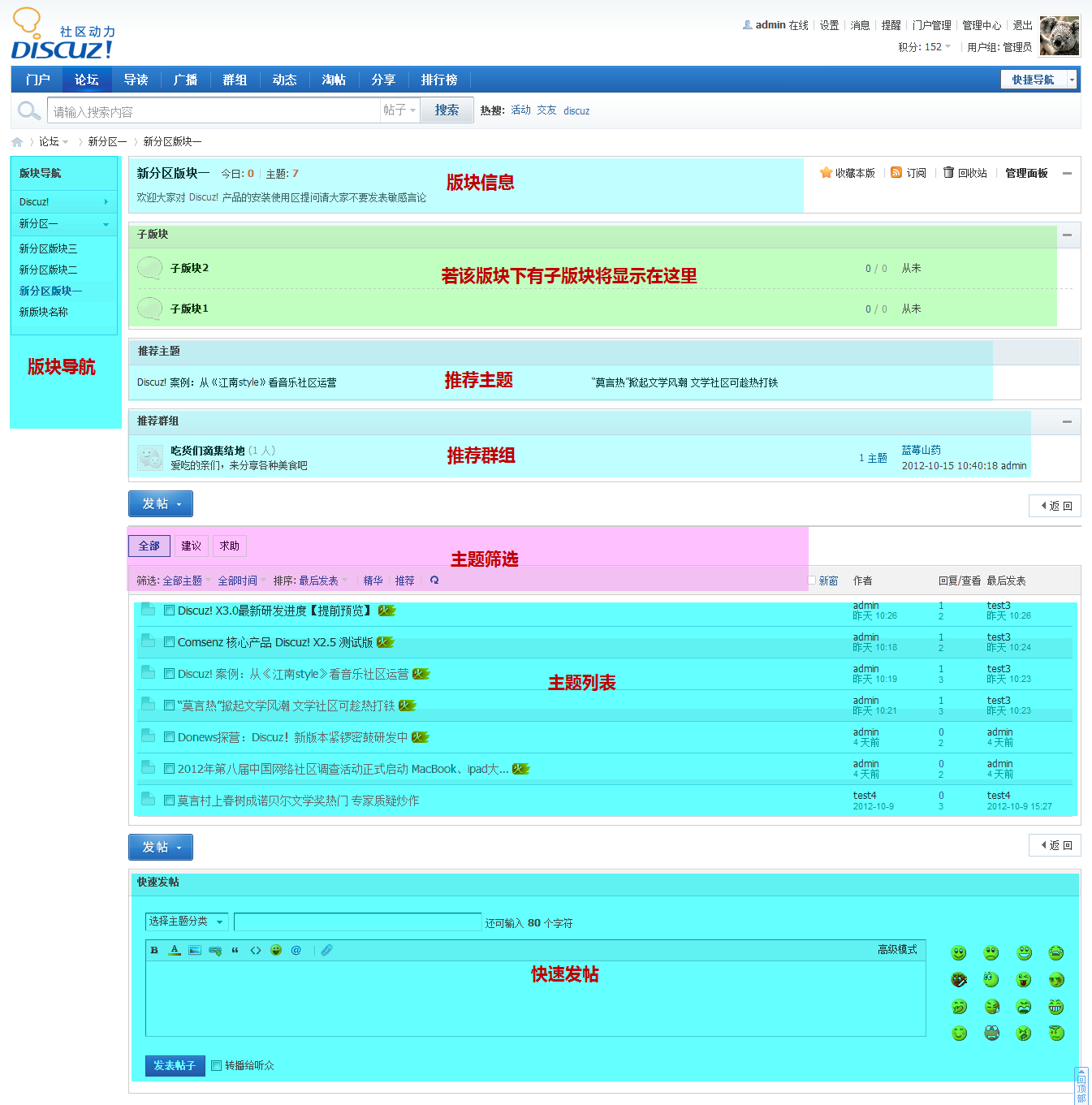The height and width of the screenshot is (1105, 1092).
Task: Click the paperclip attachment icon
Action: (326, 950)
